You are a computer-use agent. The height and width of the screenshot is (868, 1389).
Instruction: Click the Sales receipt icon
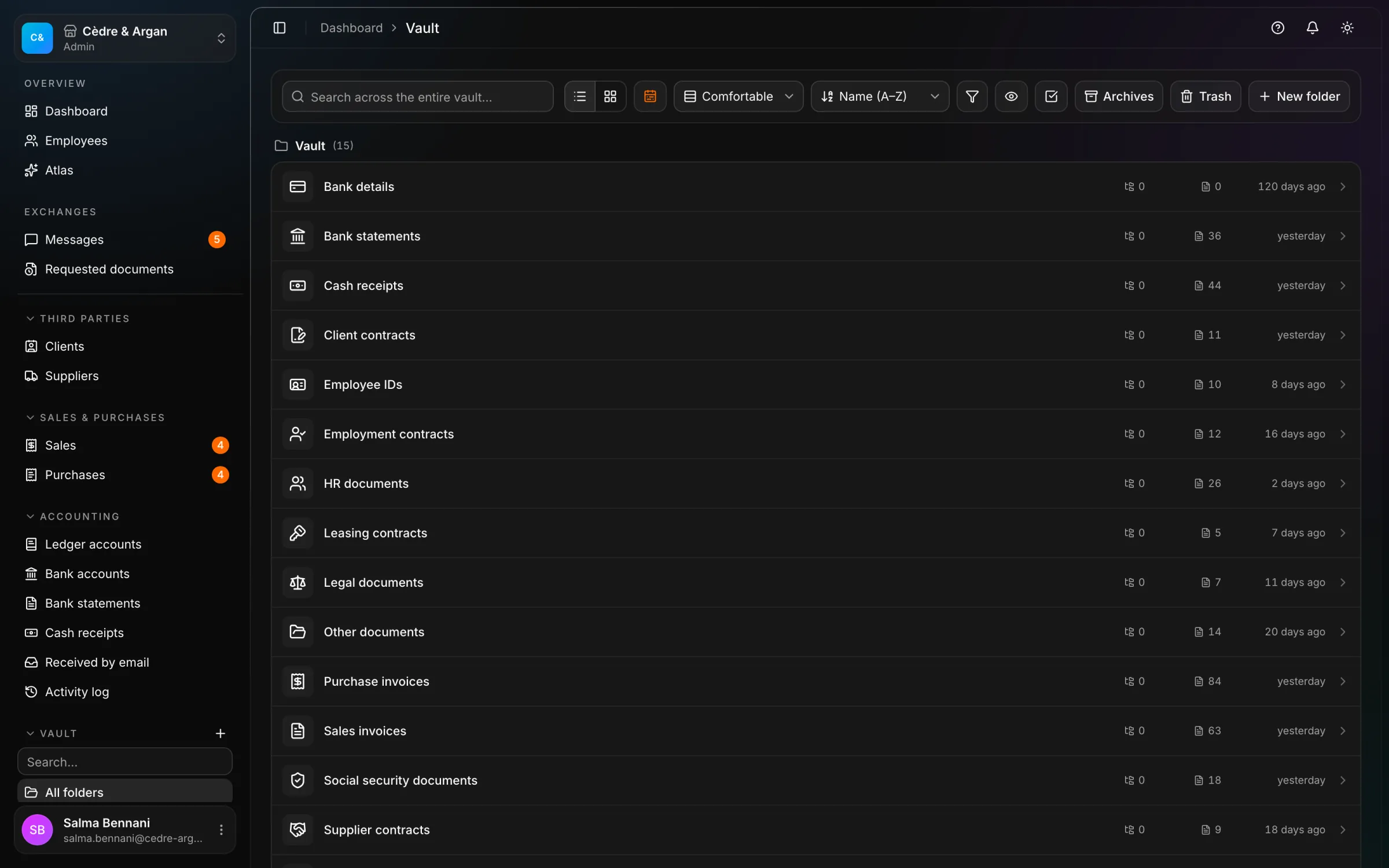click(x=31, y=446)
